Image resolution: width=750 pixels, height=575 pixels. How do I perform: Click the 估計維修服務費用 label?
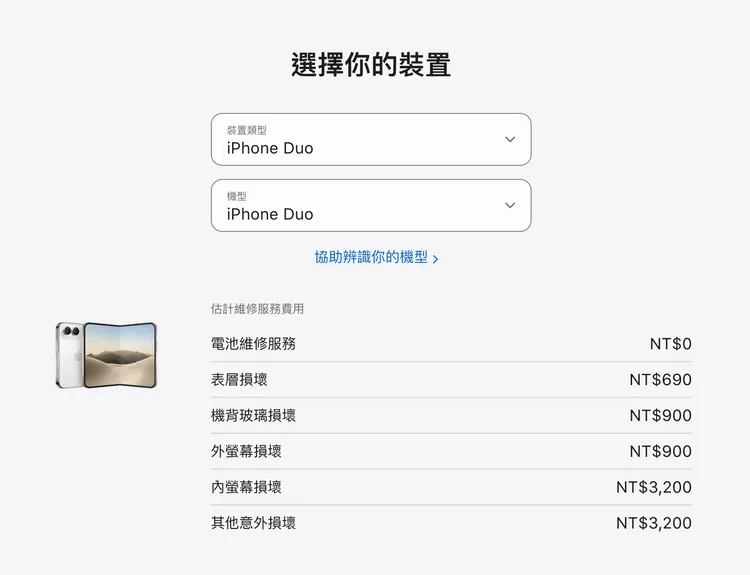[257, 309]
